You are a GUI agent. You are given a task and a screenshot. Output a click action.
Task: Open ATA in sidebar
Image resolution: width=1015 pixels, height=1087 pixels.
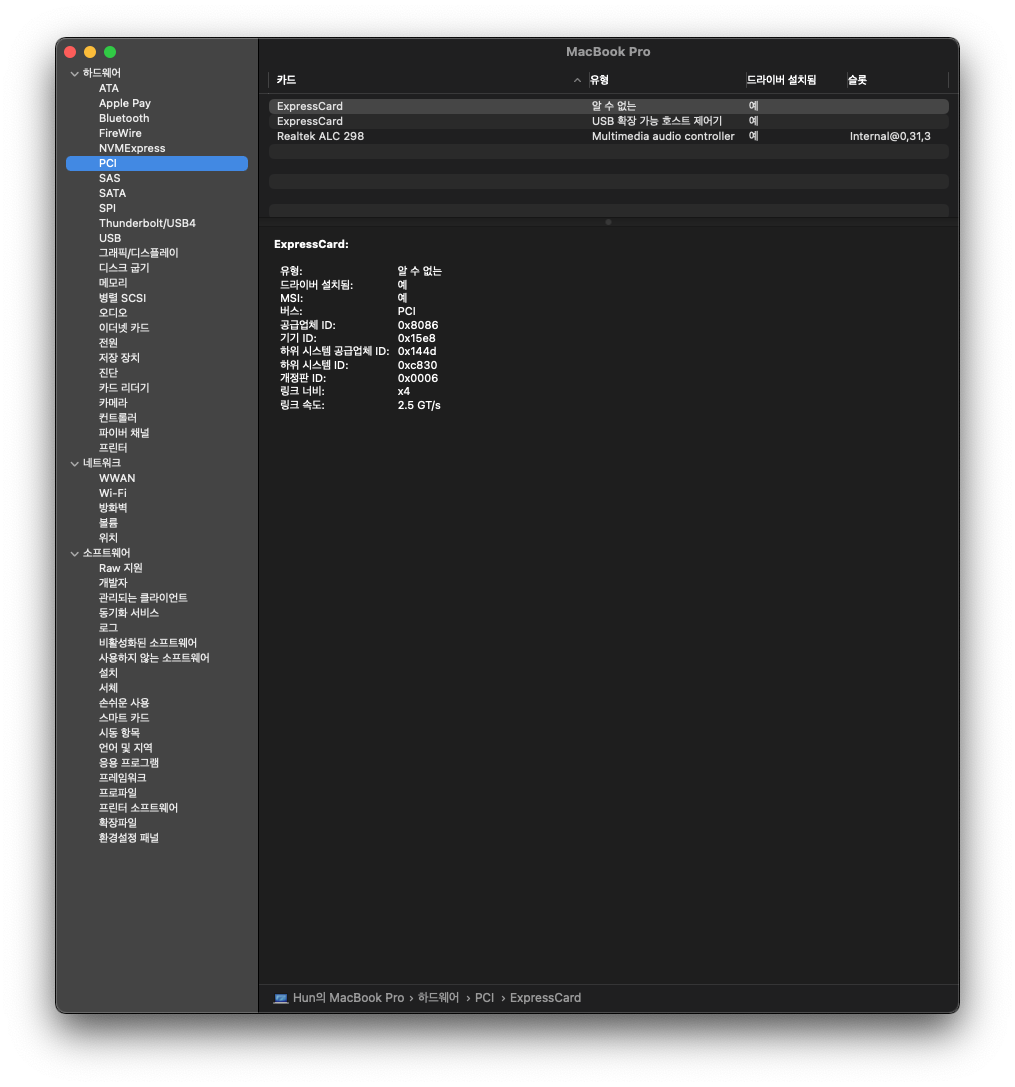[x=109, y=89]
